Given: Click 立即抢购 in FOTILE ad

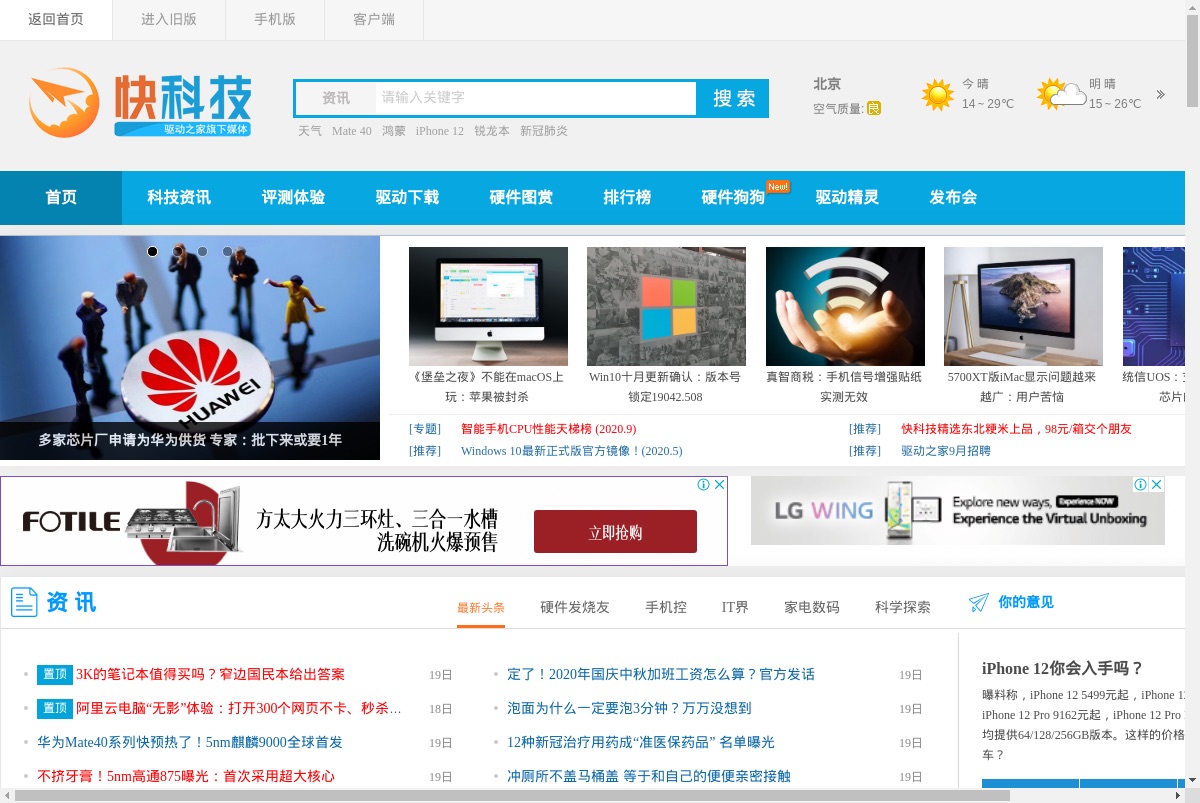Looking at the screenshot, I should point(615,532).
